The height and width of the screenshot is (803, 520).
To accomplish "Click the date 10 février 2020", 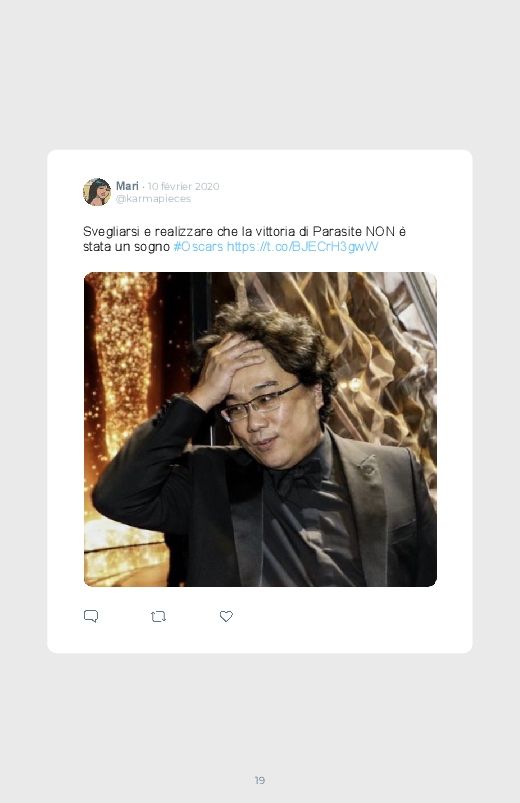I will (x=183, y=186).
